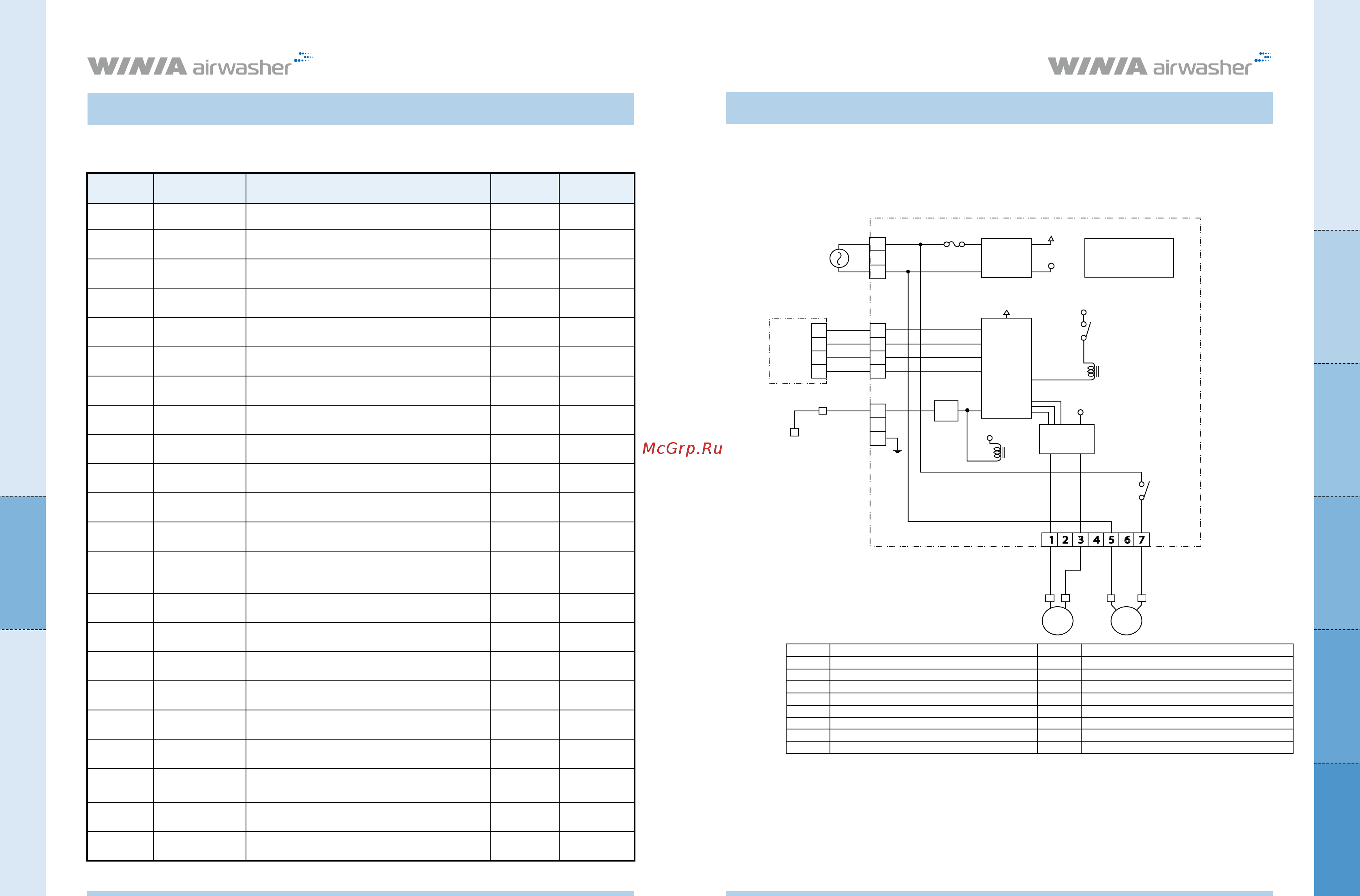
Task: Click the four-pin connector inside the dashed module
Action: 819,351
